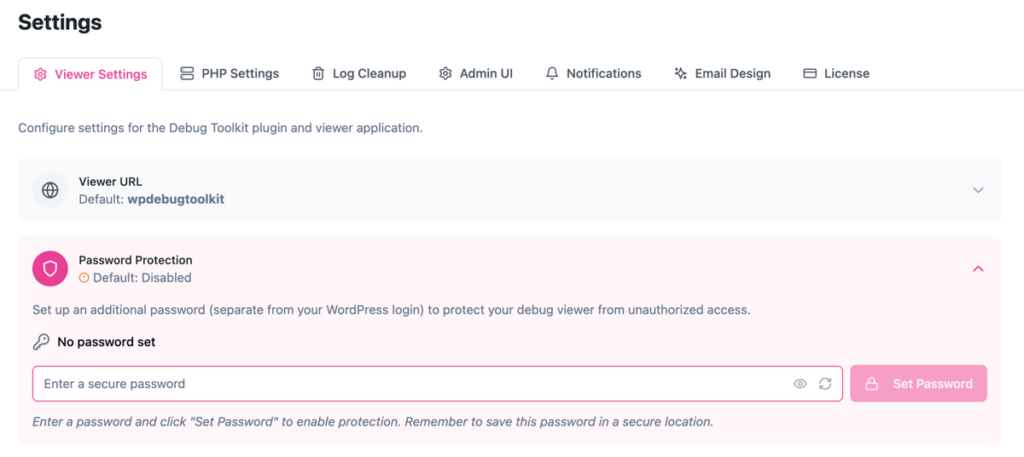Click the 'Password Protection' heading text
Viewport: 1024px width, 457px height.
click(136, 260)
